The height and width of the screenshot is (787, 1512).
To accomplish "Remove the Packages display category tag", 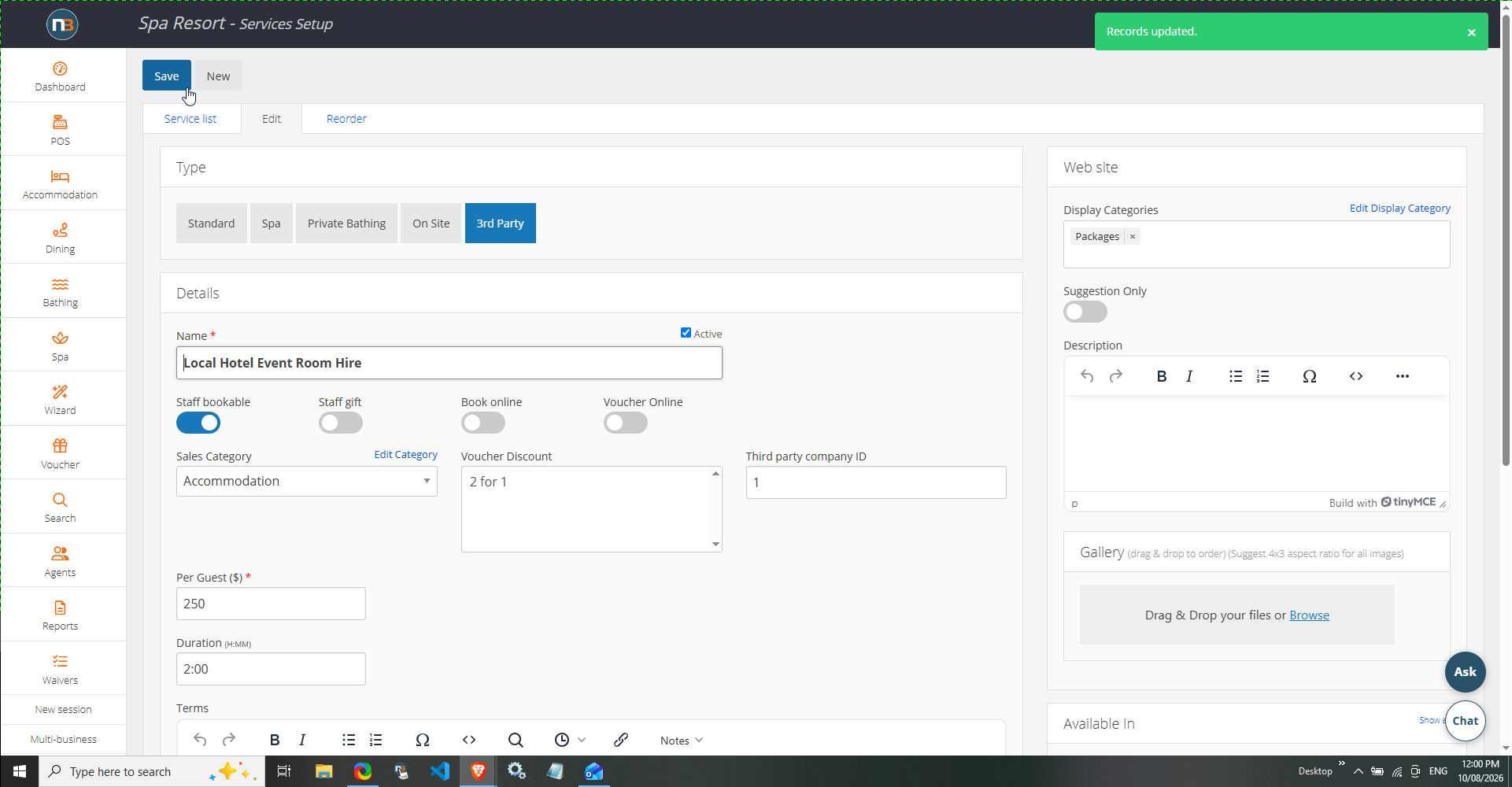I will 1133,236.
